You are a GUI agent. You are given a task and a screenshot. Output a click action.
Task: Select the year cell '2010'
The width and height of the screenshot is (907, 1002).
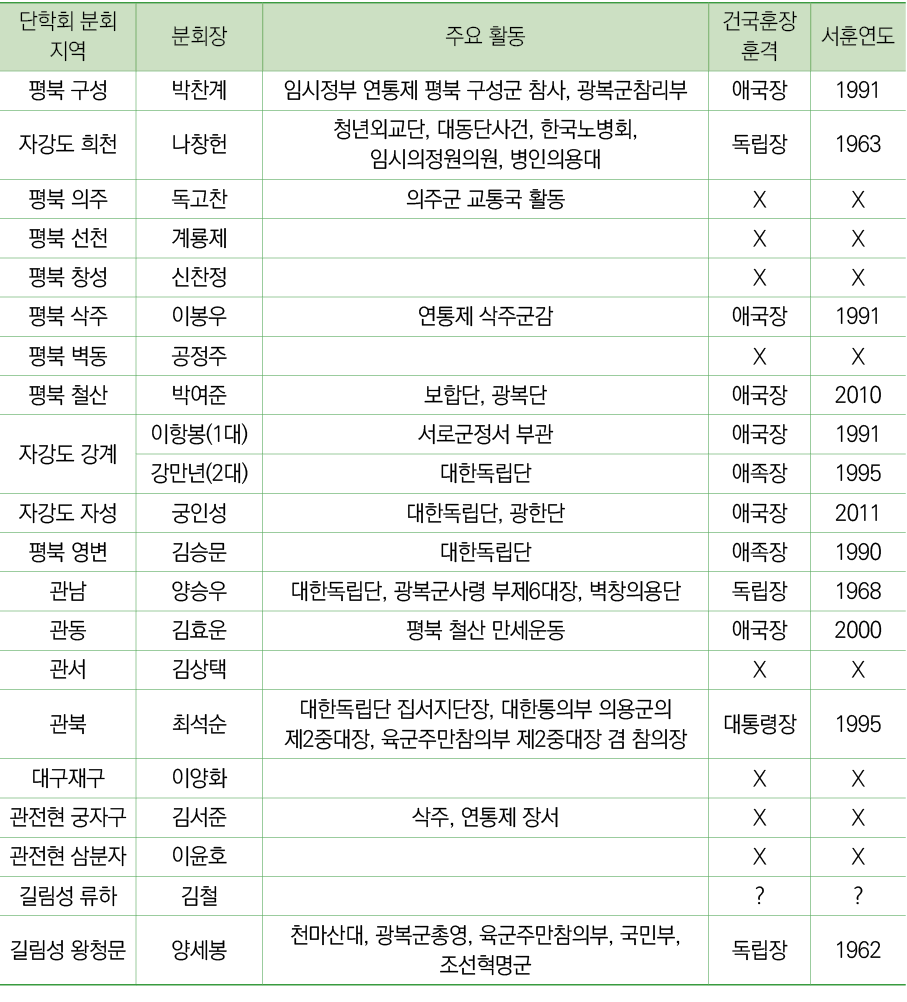tap(857, 395)
